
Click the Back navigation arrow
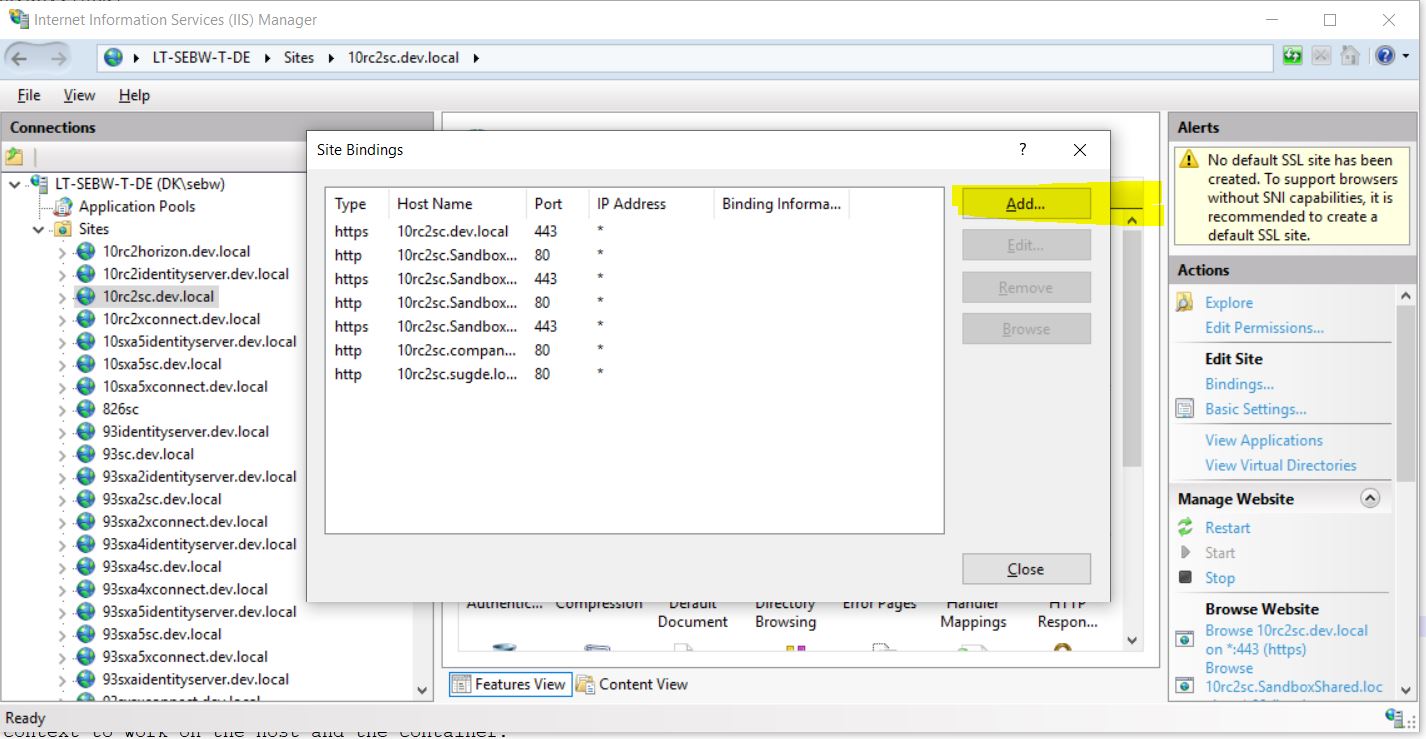point(21,58)
